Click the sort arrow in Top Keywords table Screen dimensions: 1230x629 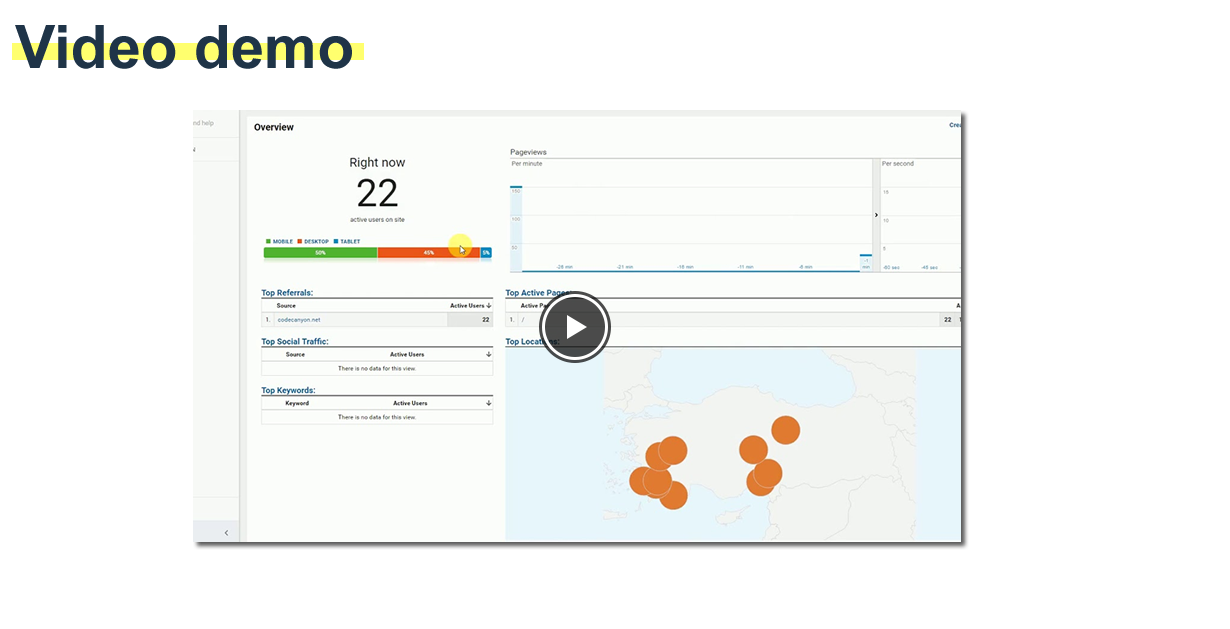coord(489,403)
